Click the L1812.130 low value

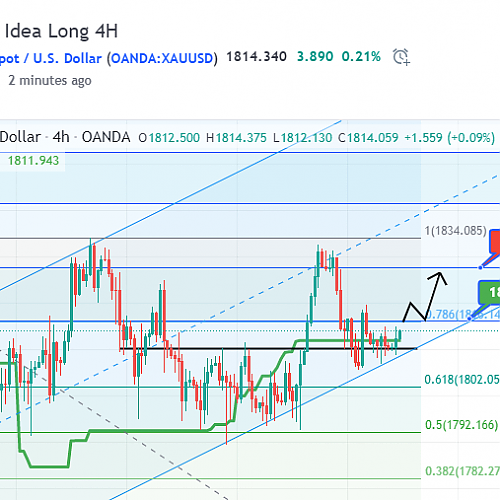coord(303,138)
